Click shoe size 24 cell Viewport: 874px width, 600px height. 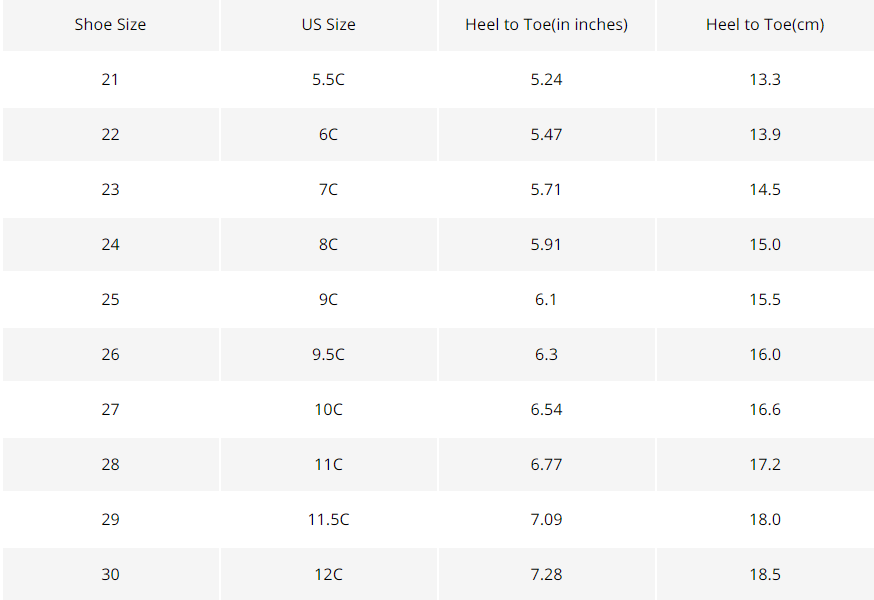pos(110,245)
